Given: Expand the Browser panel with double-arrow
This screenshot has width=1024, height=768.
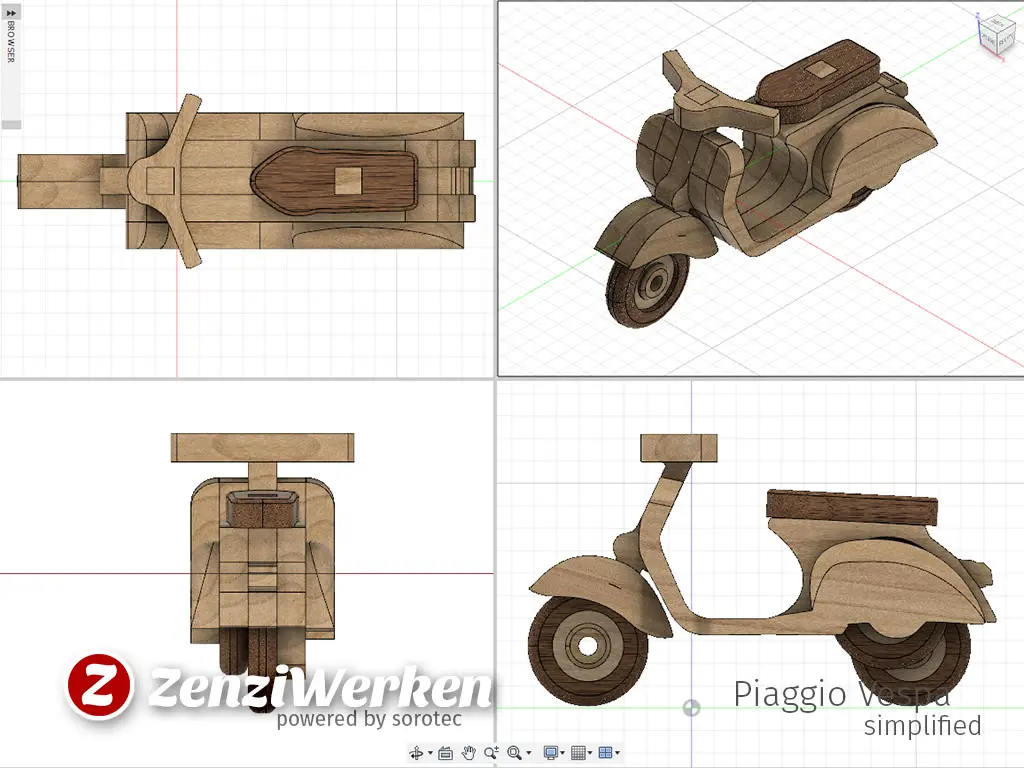Looking at the screenshot, I should (x=10, y=12).
